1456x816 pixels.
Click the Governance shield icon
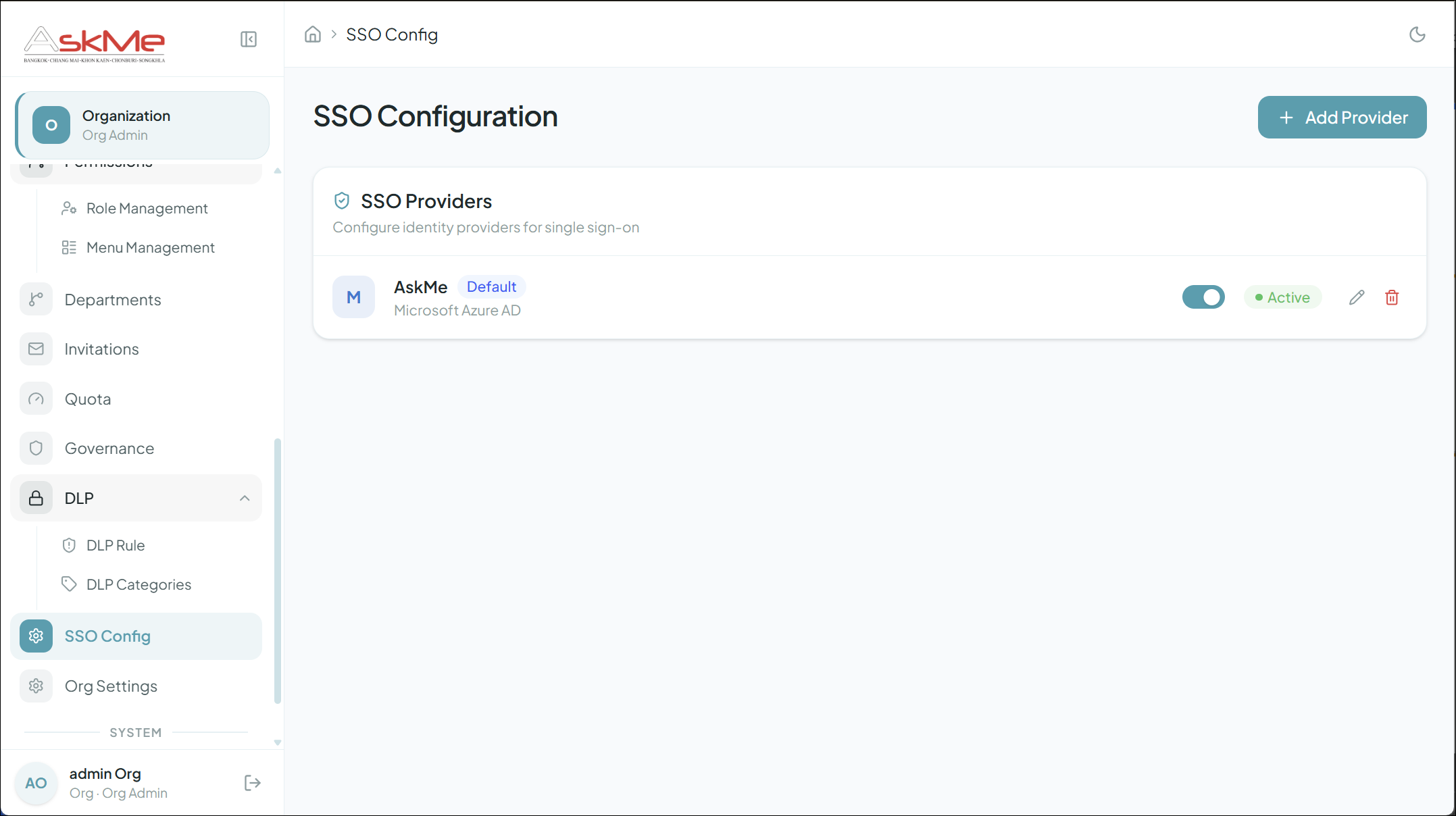pyautogui.click(x=36, y=448)
